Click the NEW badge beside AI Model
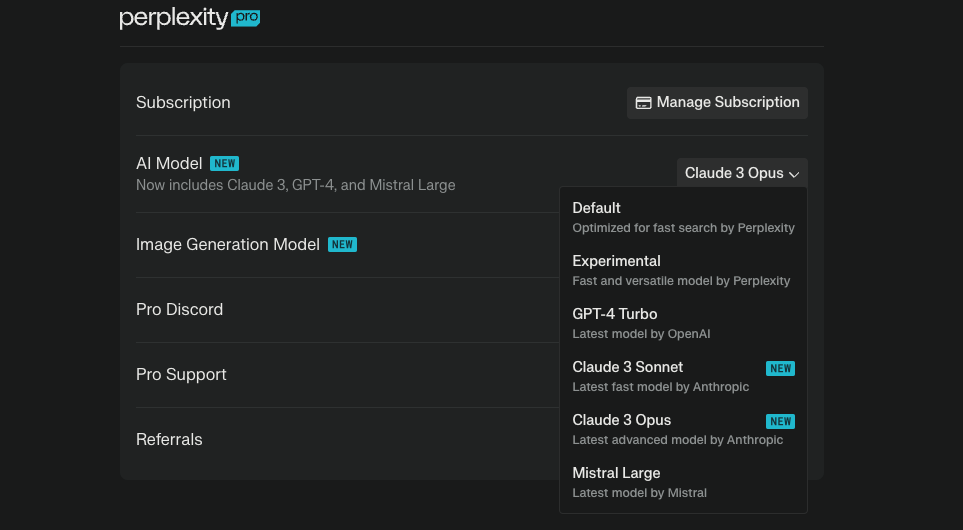This screenshot has height=530, width=963. point(224,164)
